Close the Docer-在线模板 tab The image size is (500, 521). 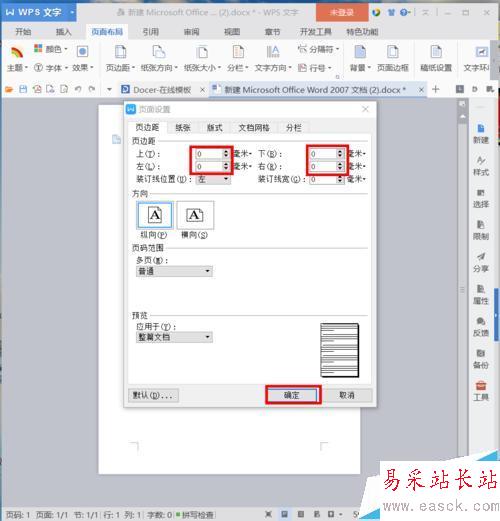pos(202,90)
